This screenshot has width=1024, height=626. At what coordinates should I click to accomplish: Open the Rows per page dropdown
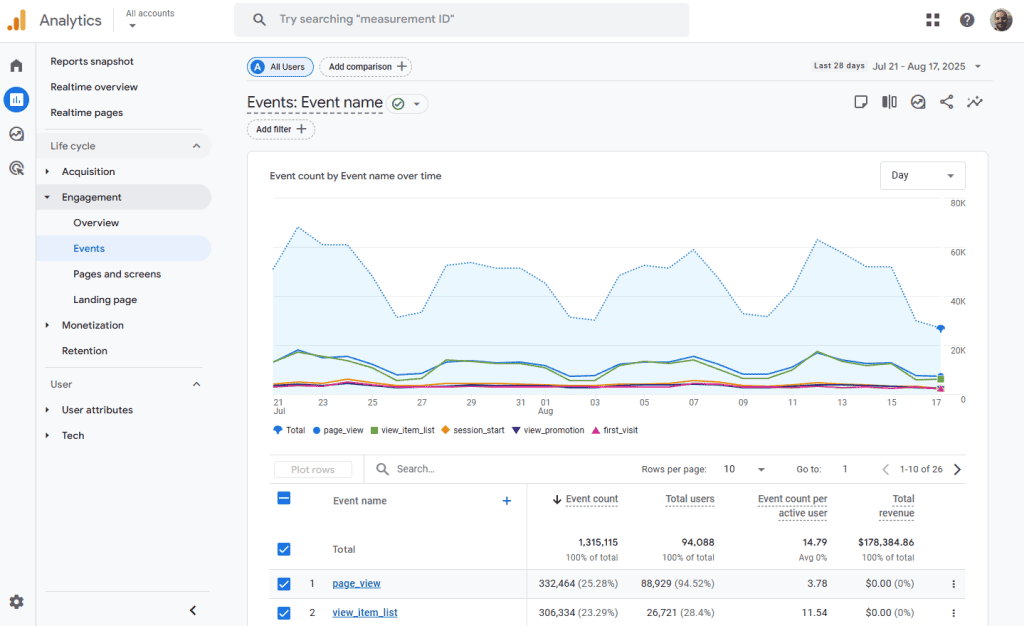tap(744, 469)
